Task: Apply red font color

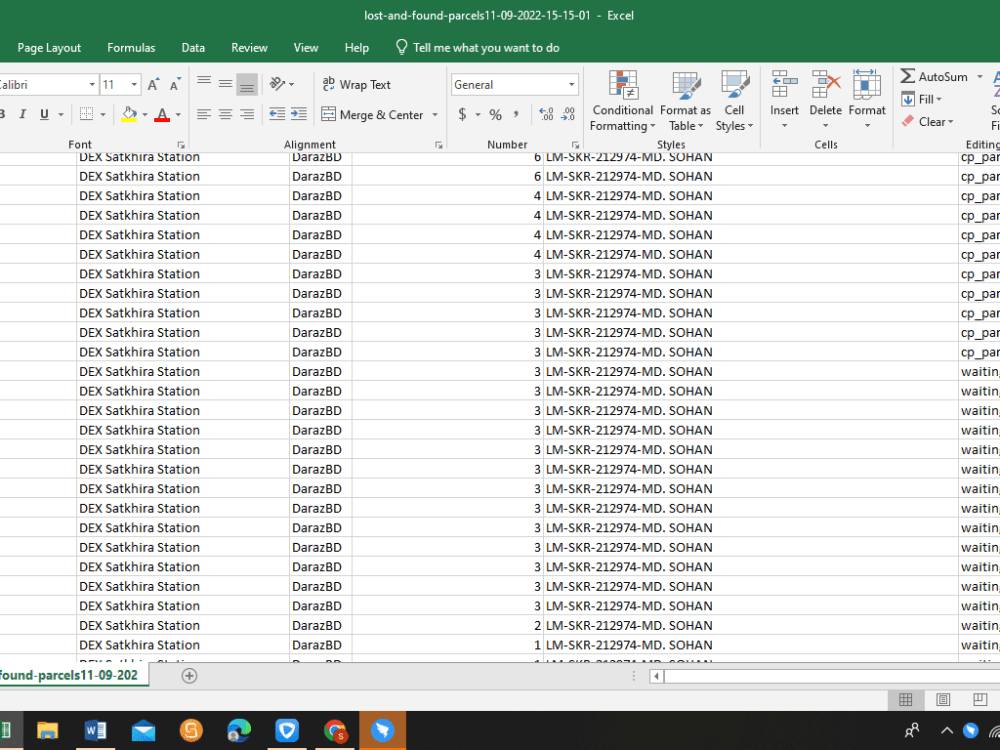Action: click(x=162, y=115)
